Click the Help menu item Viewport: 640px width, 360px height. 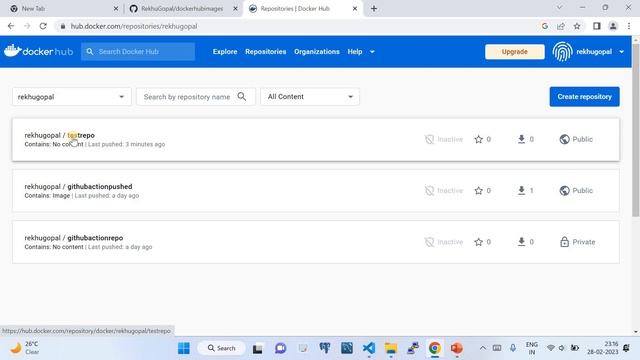click(x=355, y=52)
